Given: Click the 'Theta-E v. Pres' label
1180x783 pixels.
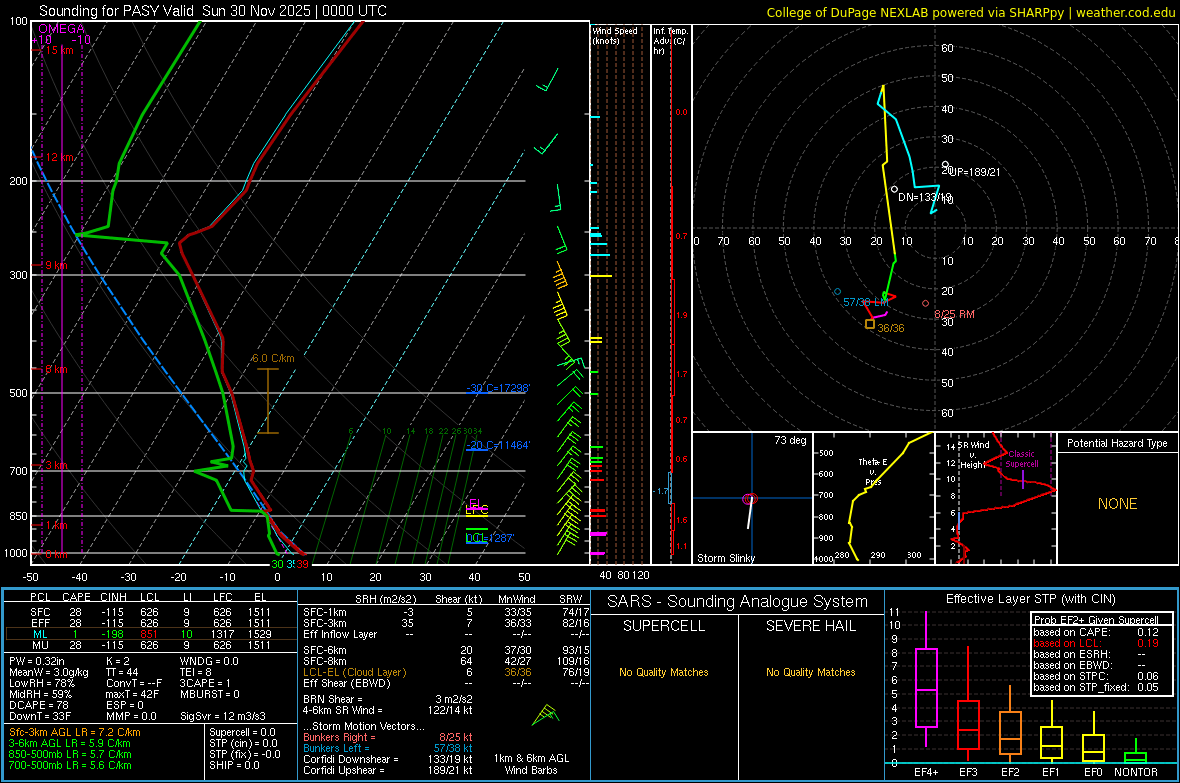Looking at the screenshot, I should [x=873, y=471].
